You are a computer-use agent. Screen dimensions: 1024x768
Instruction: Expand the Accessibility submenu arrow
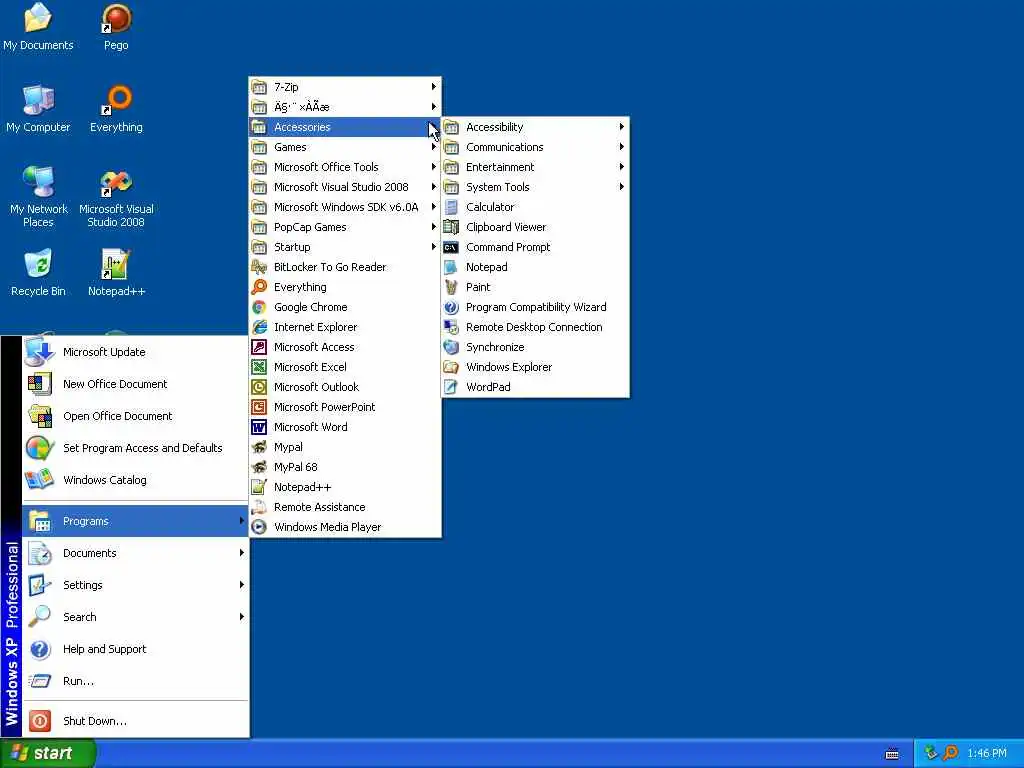[622, 127]
